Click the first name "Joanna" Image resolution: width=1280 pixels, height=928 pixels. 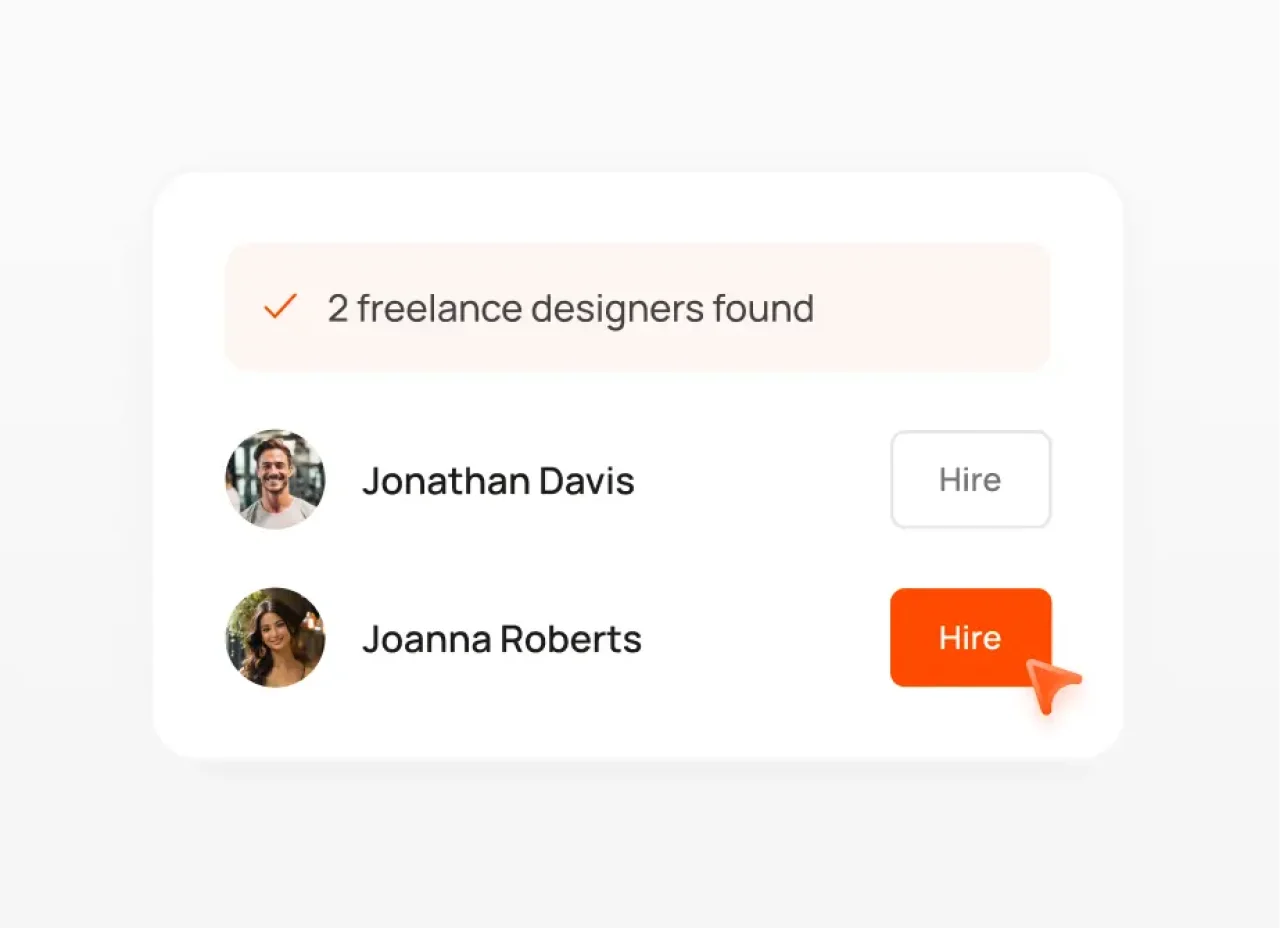pyautogui.click(x=427, y=639)
